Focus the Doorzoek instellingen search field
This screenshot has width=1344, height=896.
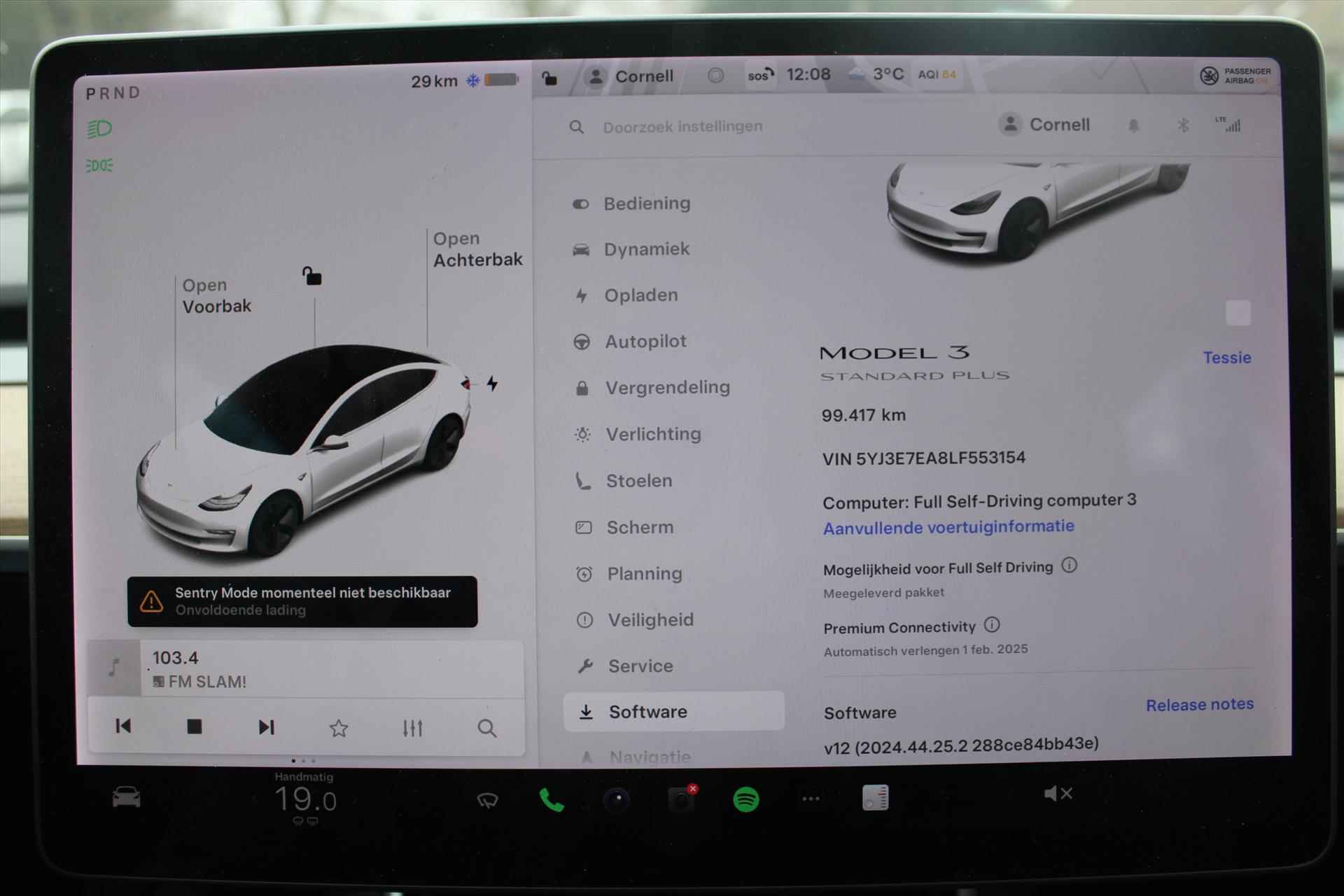(x=682, y=127)
